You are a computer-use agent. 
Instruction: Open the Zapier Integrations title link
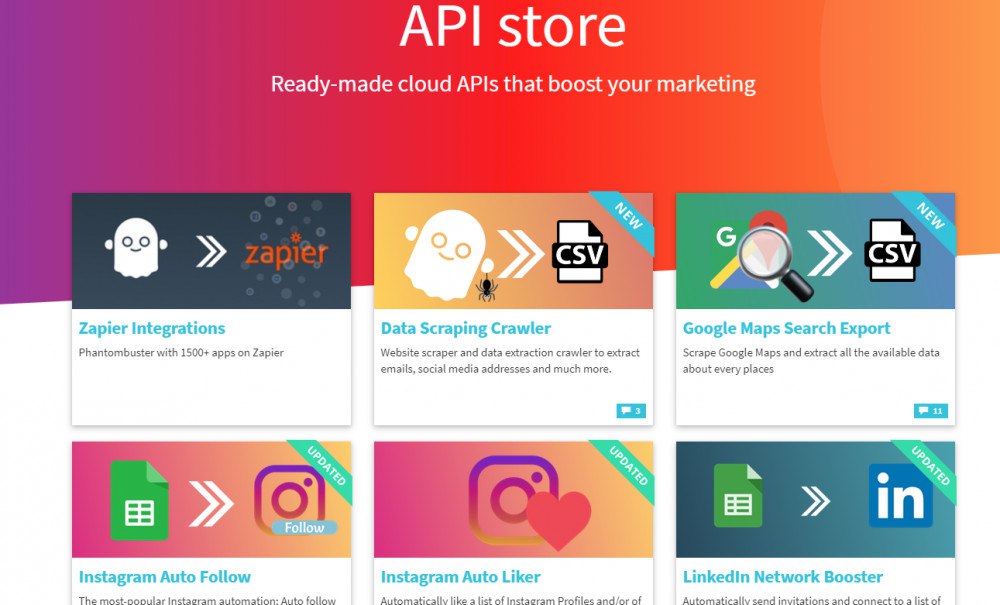(x=152, y=328)
